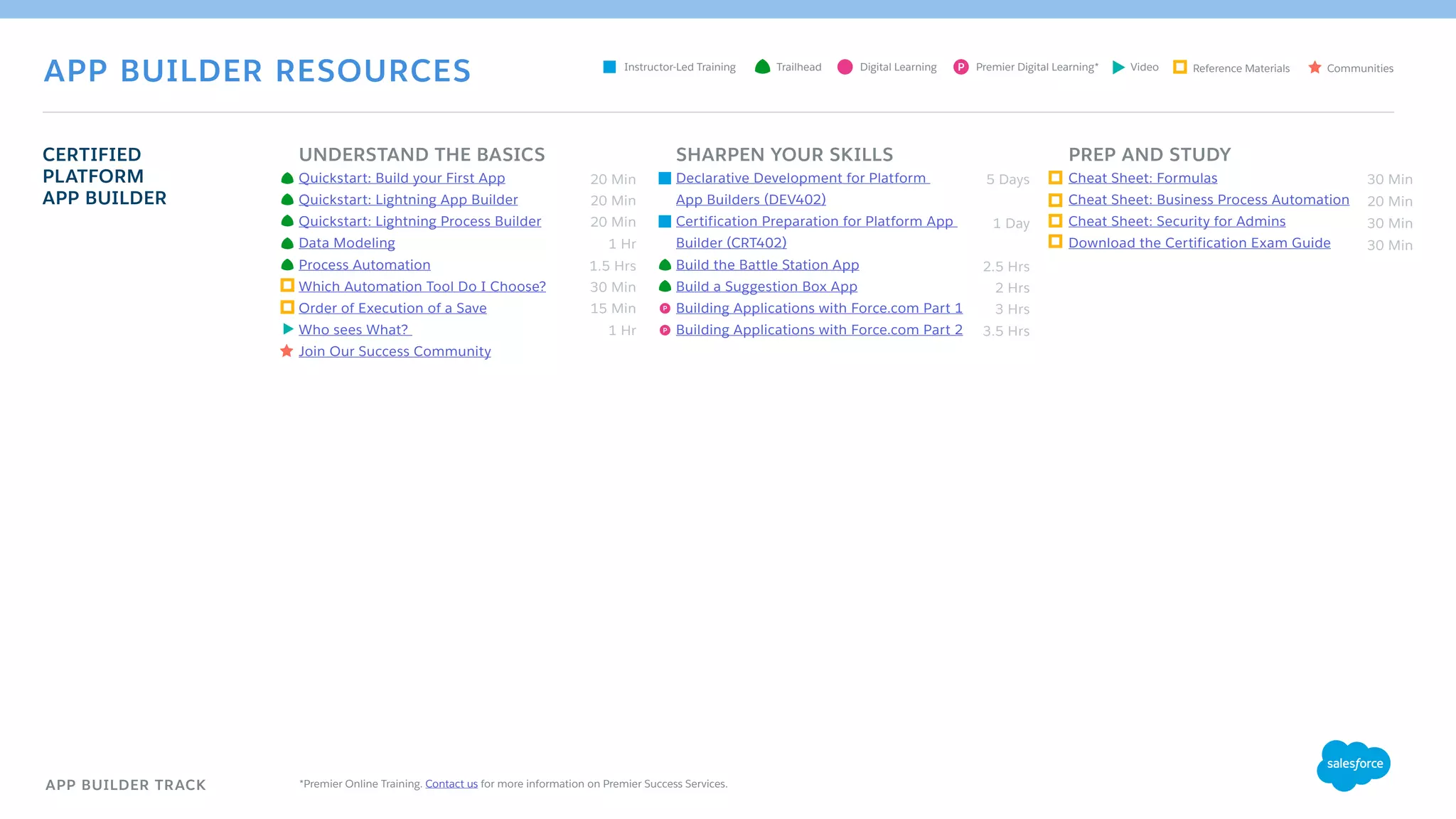Click the Certified Platform App Builder heading
This screenshot has height=819, width=1456.
point(105,176)
